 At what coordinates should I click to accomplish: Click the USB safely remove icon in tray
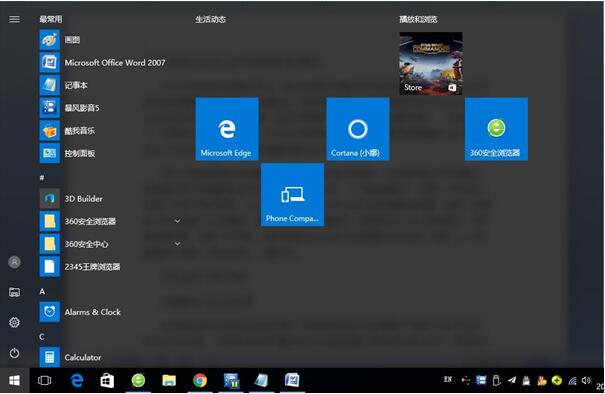(497, 381)
